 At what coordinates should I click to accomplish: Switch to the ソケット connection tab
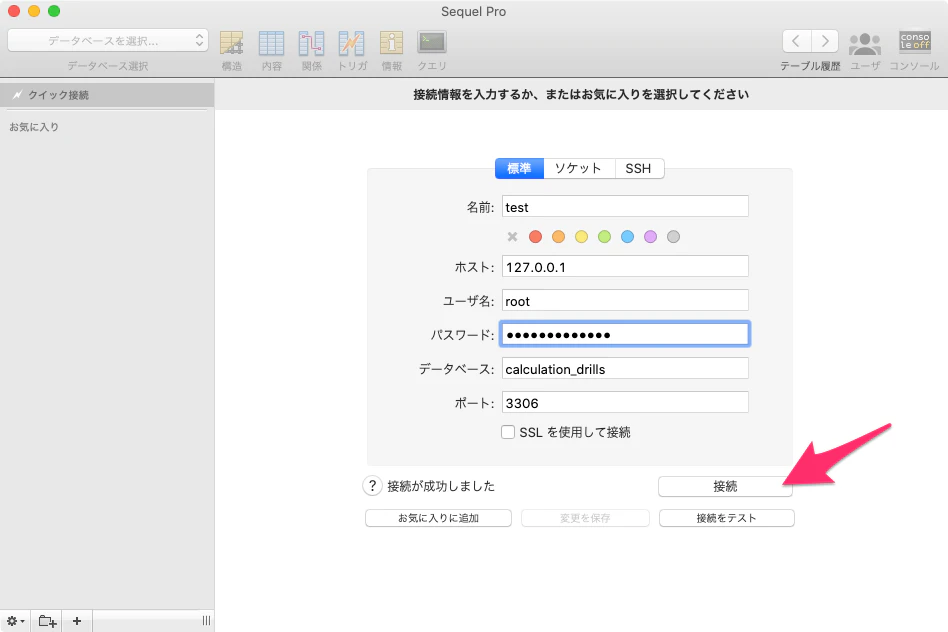[579, 168]
